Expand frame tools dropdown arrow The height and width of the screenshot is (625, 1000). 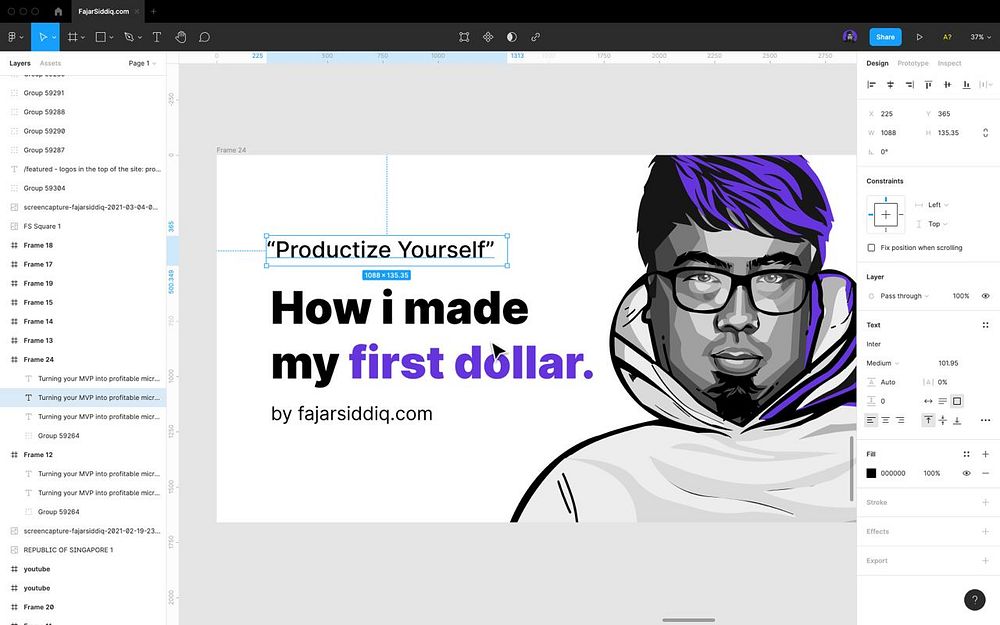coord(83,38)
